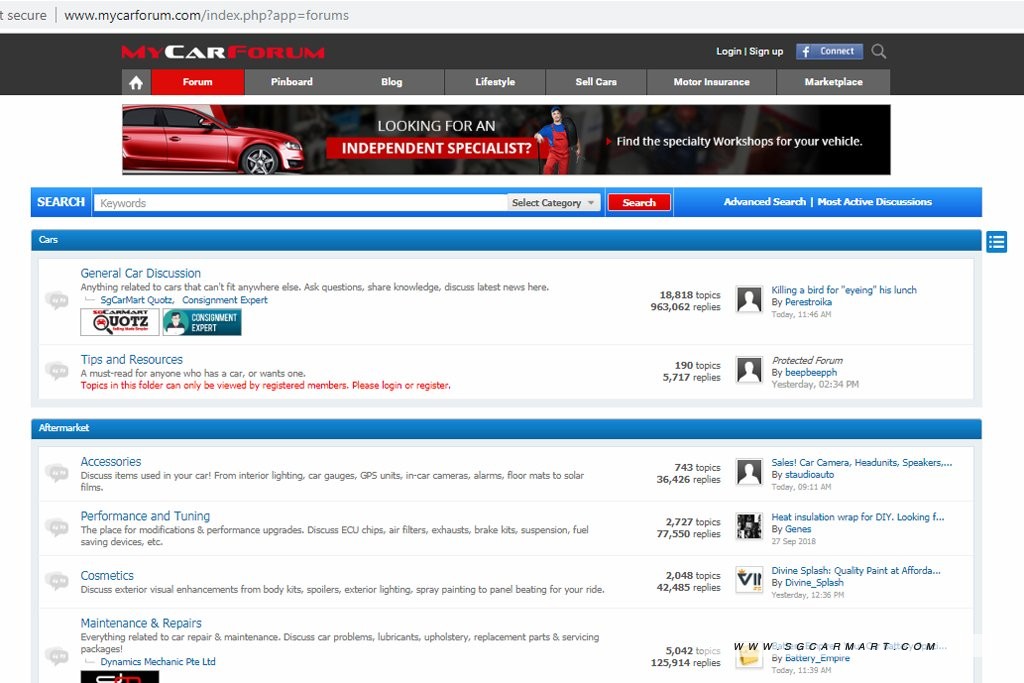Click Performance and Tuning forum status icon
The width and height of the screenshot is (1024, 683).
57,526
